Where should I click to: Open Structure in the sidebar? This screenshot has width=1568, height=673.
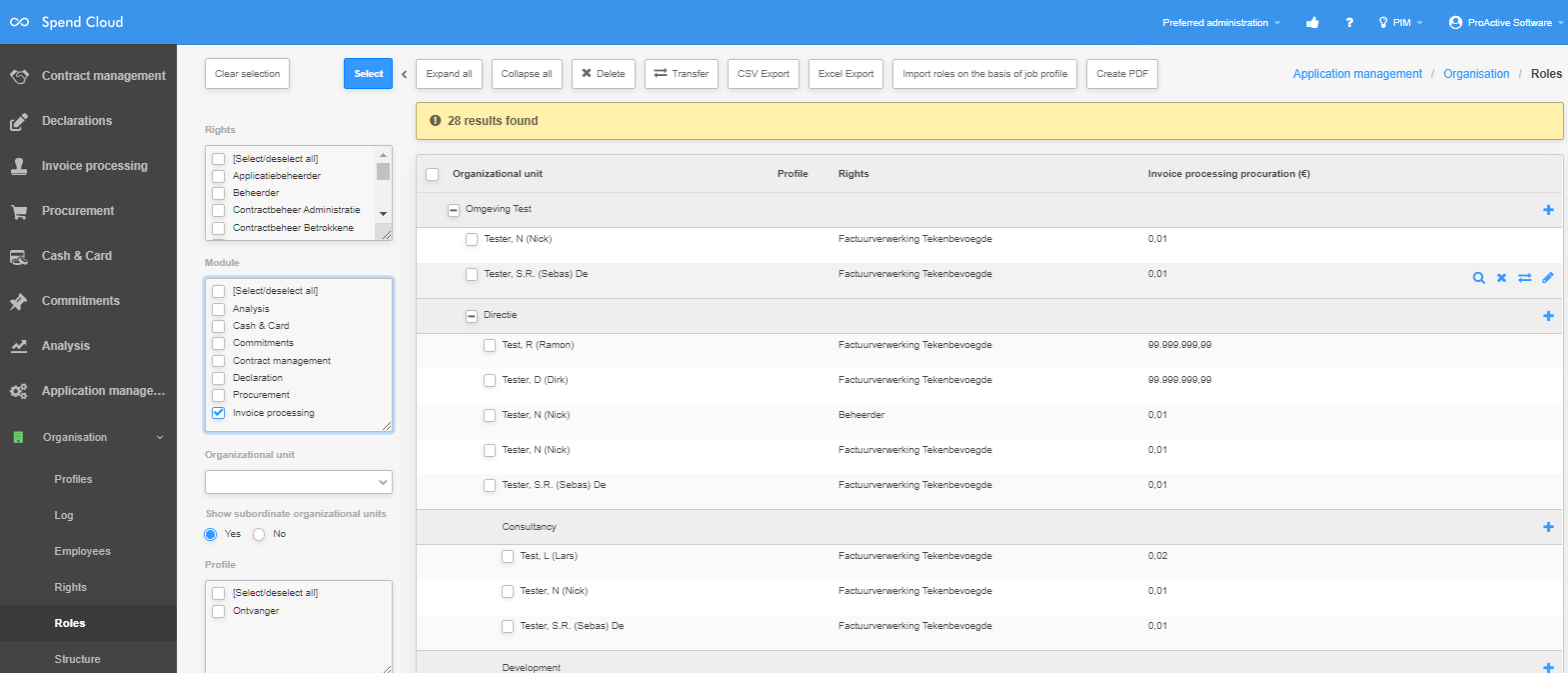point(78,659)
